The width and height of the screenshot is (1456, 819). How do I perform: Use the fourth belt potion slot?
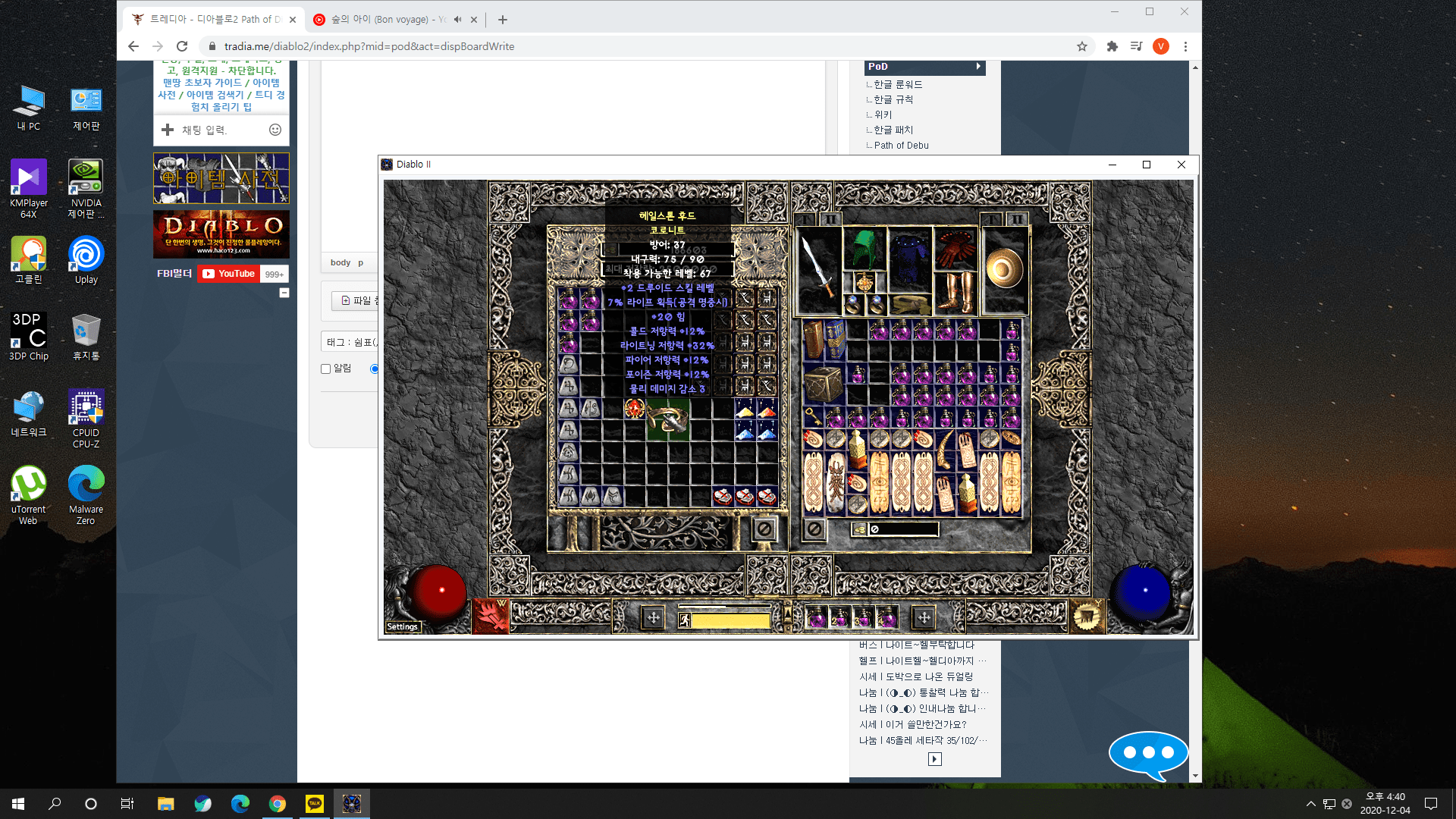coord(886,617)
